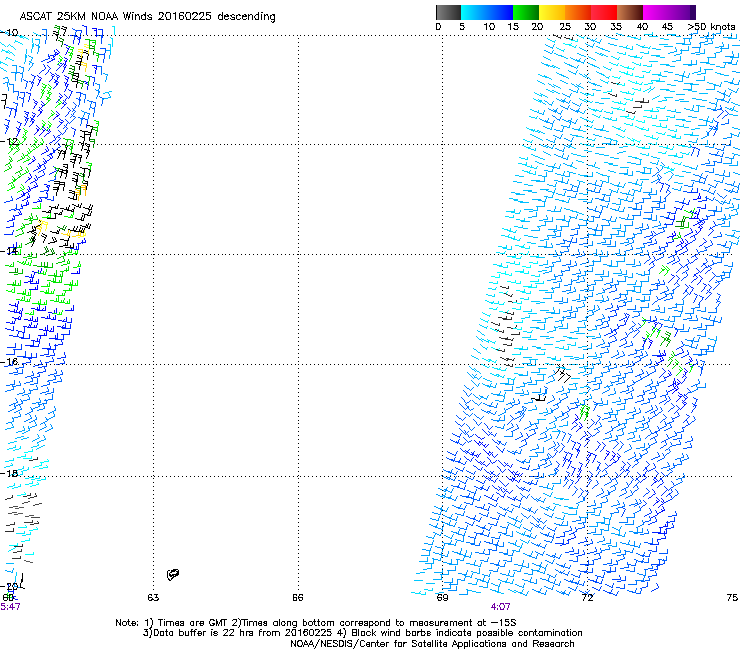Screen dimensions: 740x650
Task: Click longitude label '72' on bottom axis
Action: click(587, 598)
